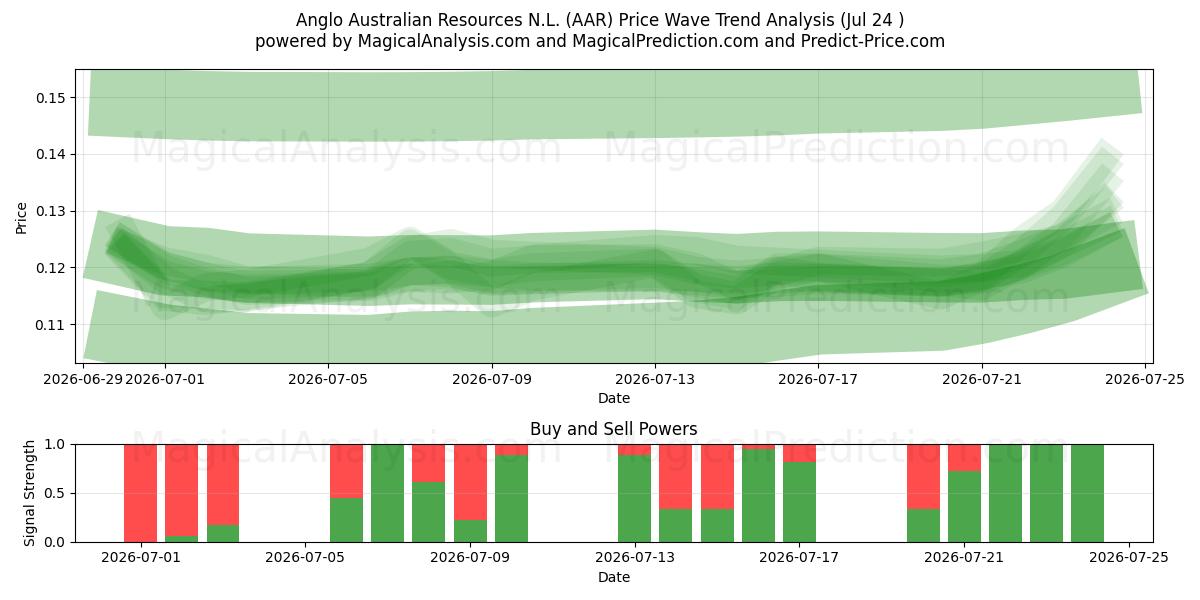Click the 2026-07-05 date under the Buy and Sell chart
Viewport: 1200px width, 600px height.
point(305,558)
